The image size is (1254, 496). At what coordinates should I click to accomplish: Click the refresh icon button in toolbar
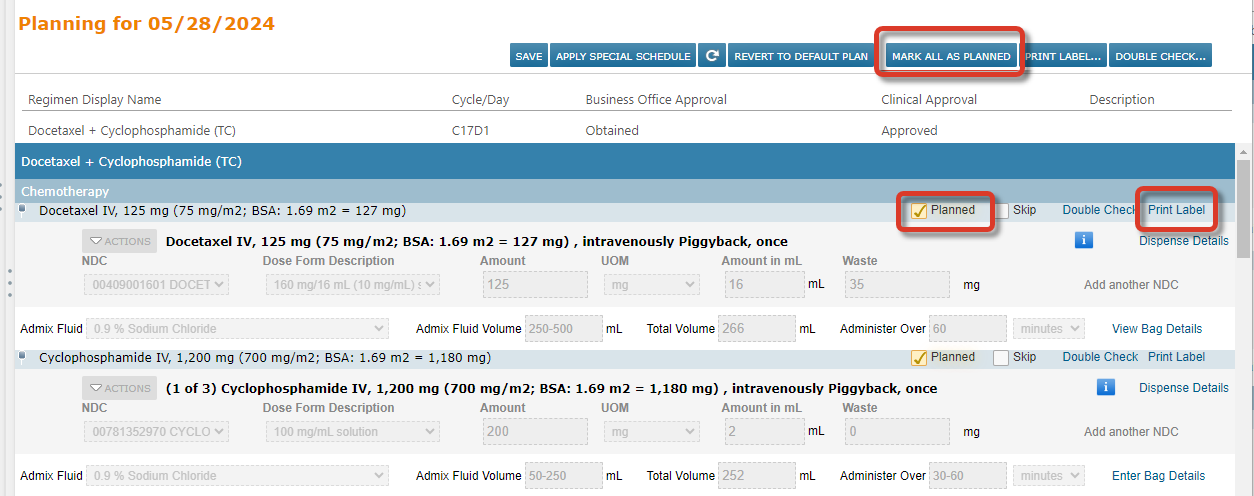pos(712,56)
